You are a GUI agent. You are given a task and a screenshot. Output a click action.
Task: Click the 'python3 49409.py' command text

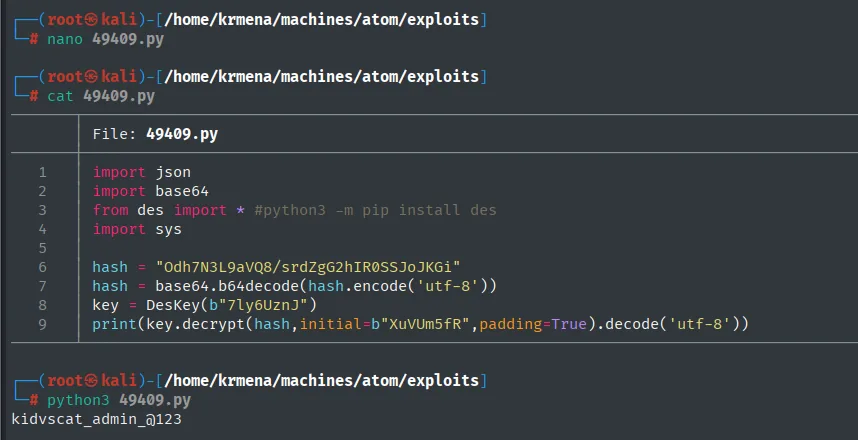[119, 400]
